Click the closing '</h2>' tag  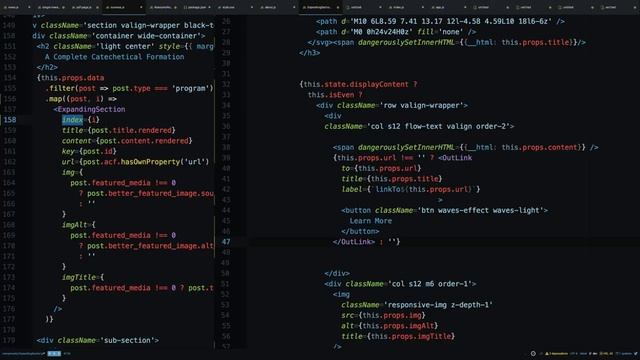click(47, 67)
